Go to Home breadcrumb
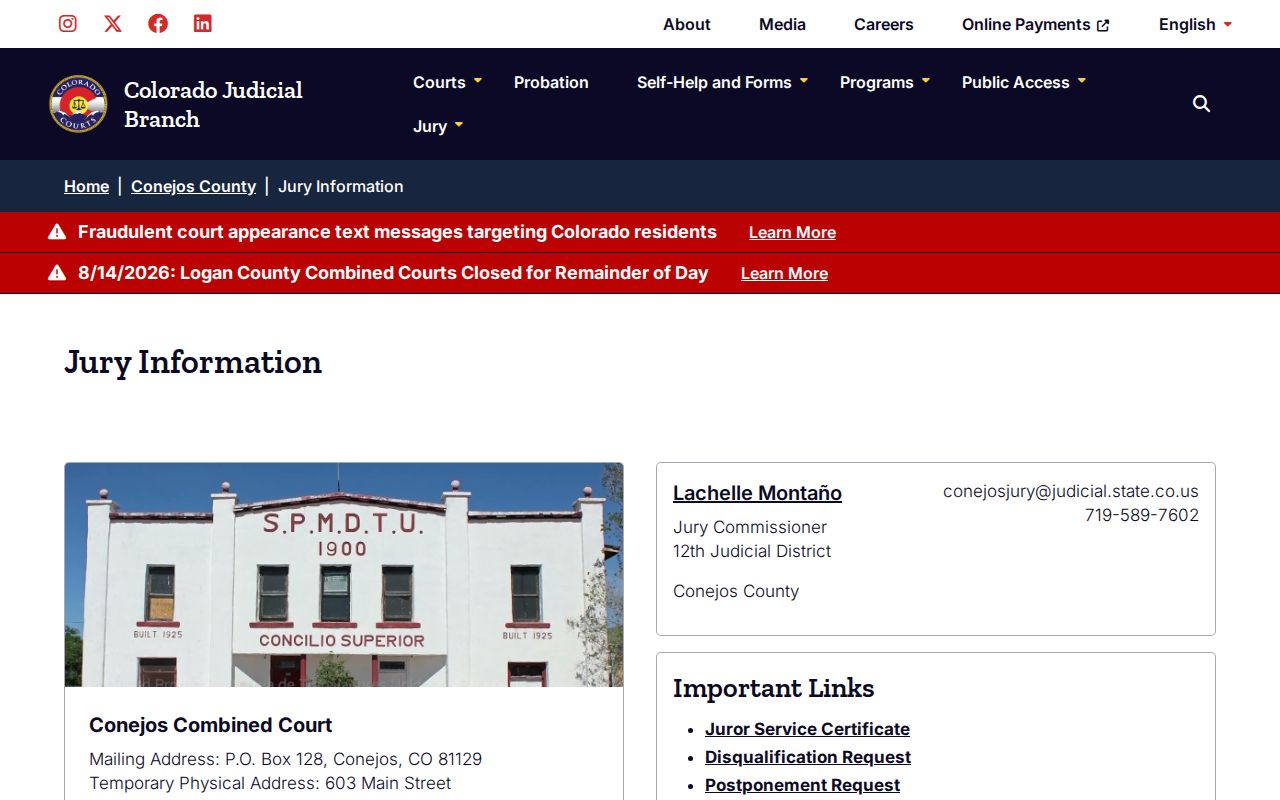 86,186
